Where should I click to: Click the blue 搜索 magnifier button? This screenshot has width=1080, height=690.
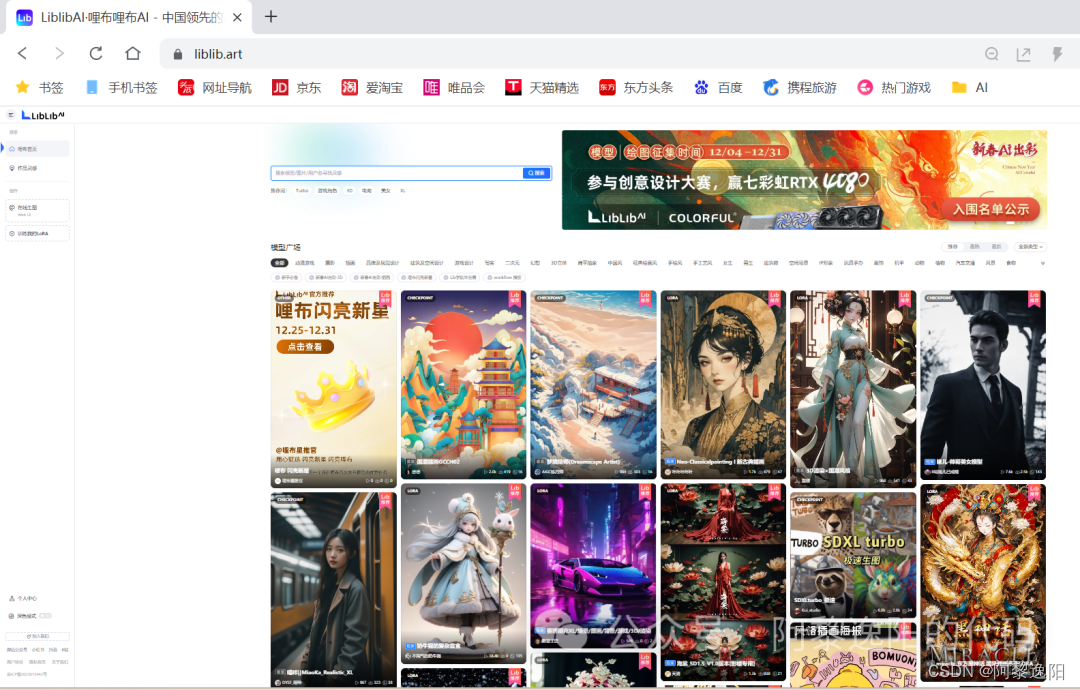pyautogui.click(x=536, y=172)
